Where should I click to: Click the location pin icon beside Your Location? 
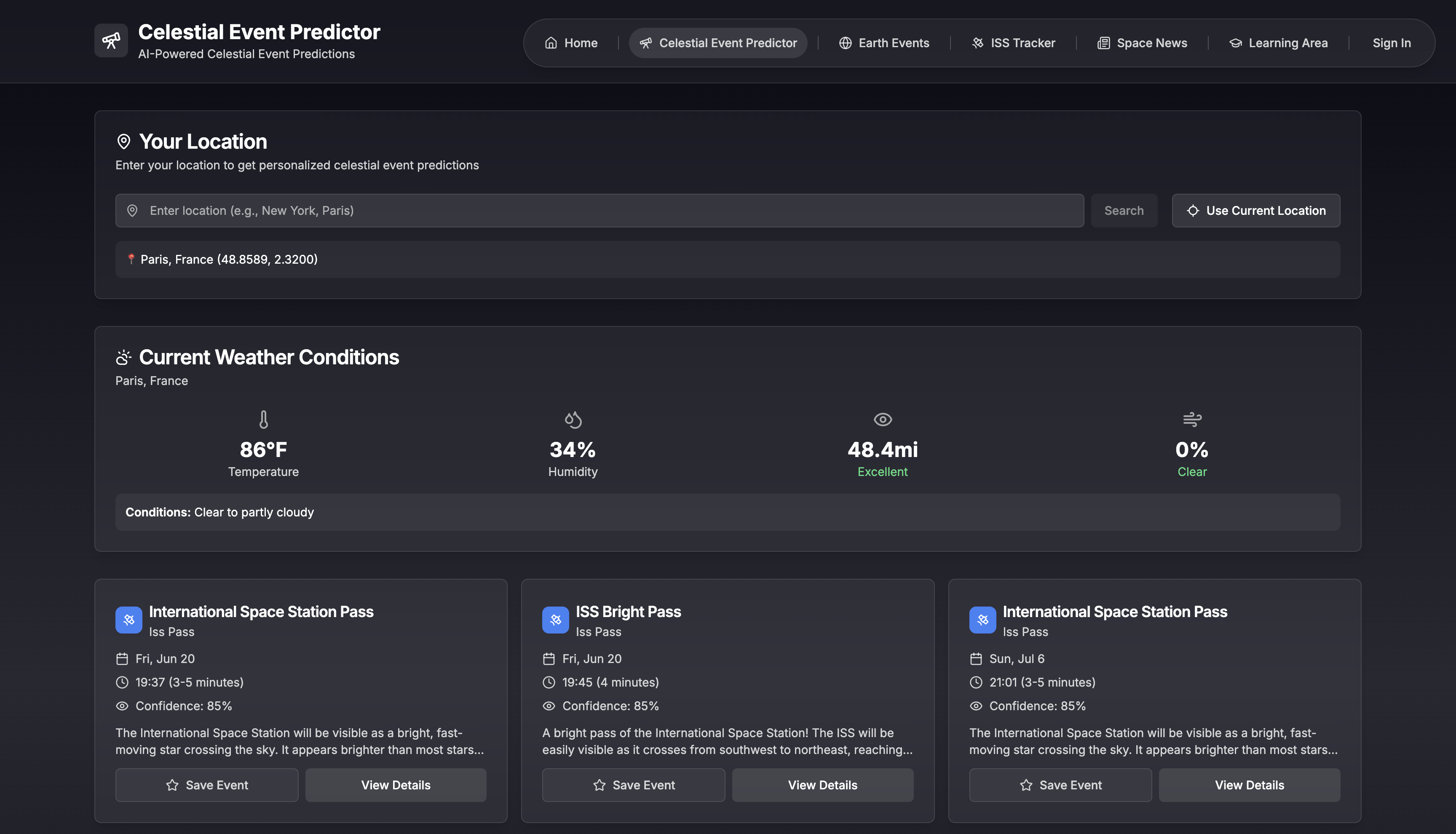click(124, 142)
